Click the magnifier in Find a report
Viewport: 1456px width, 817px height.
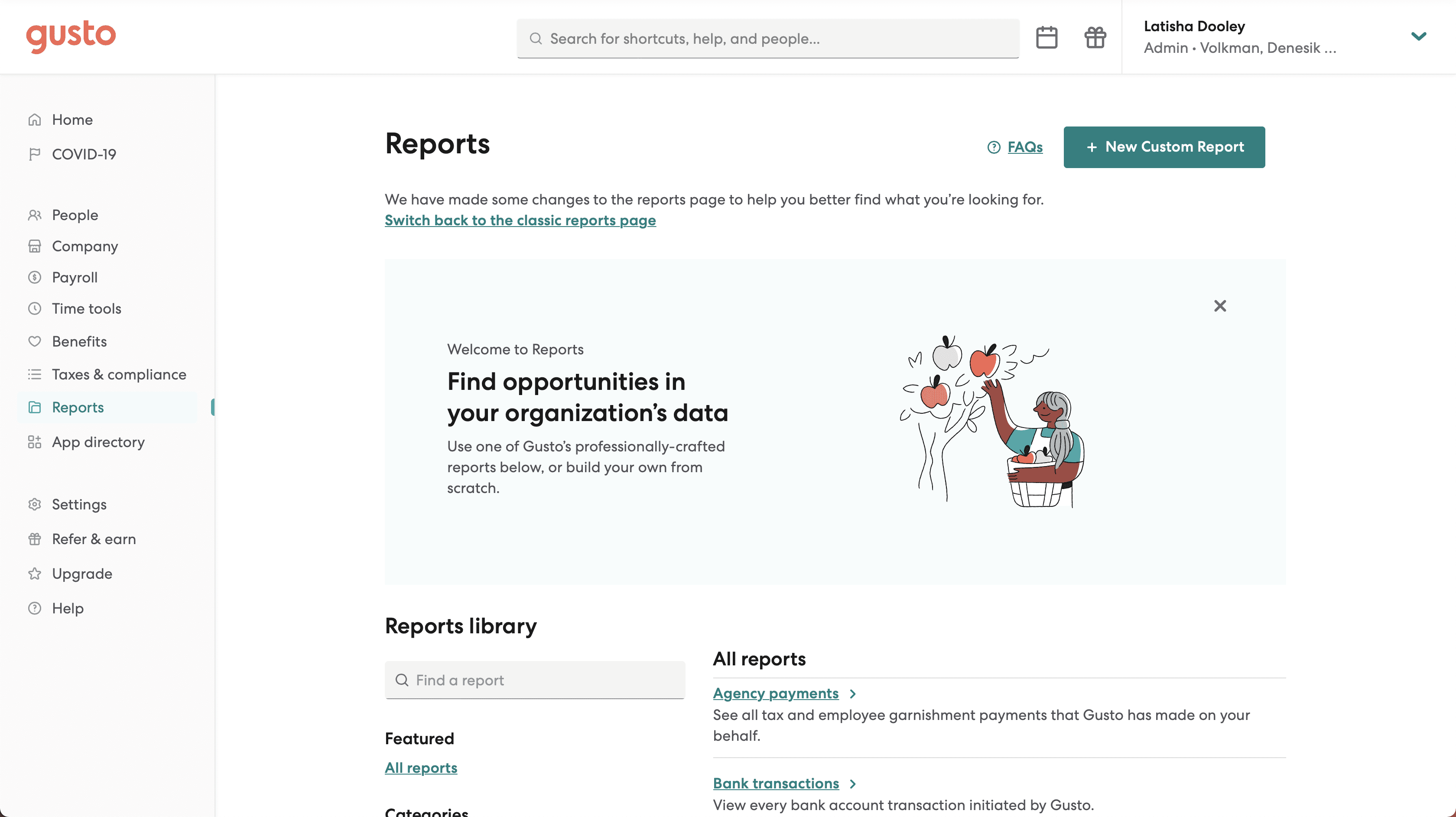pos(401,680)
